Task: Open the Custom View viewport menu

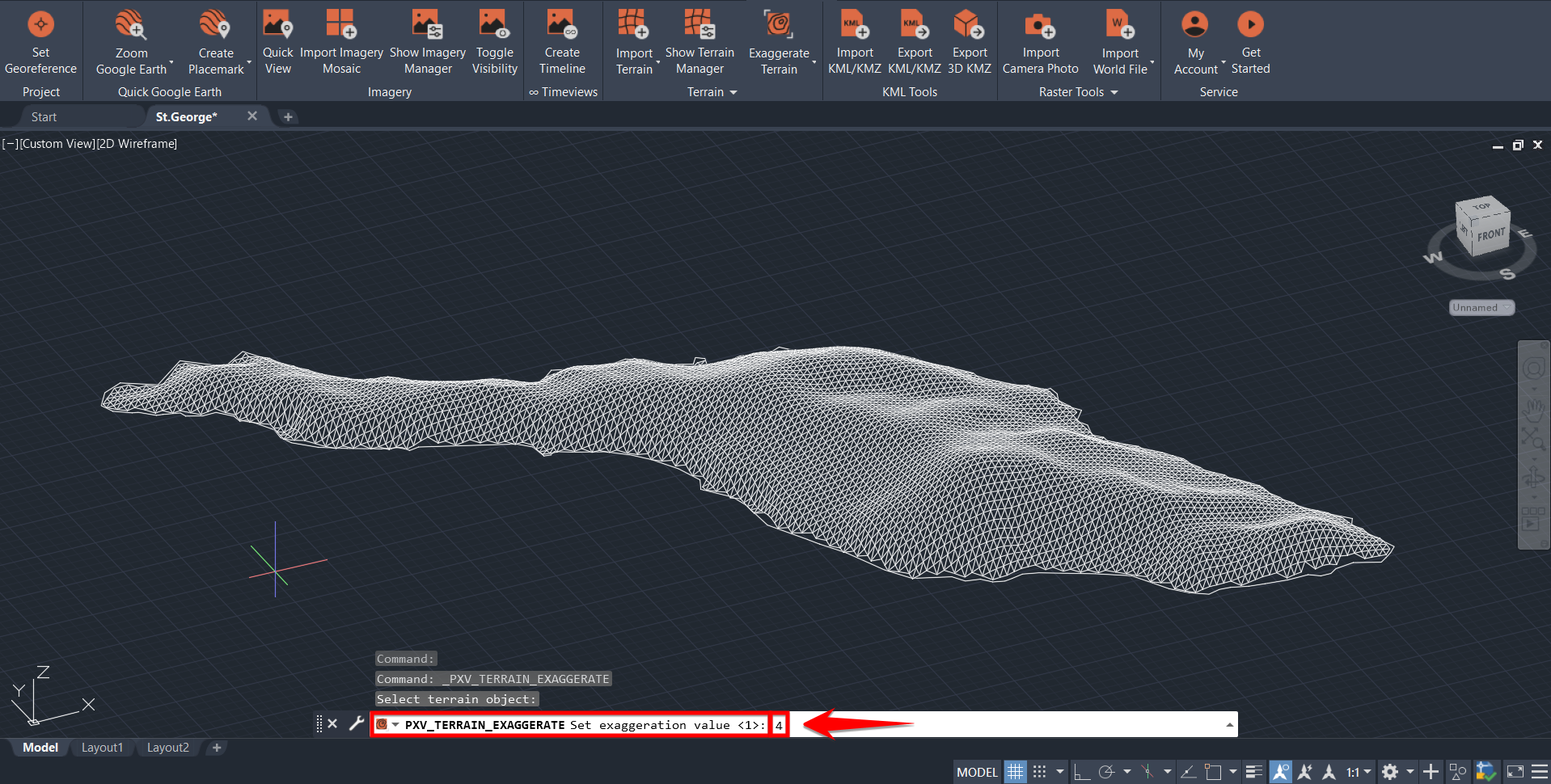Action: [x=57, y=144]
